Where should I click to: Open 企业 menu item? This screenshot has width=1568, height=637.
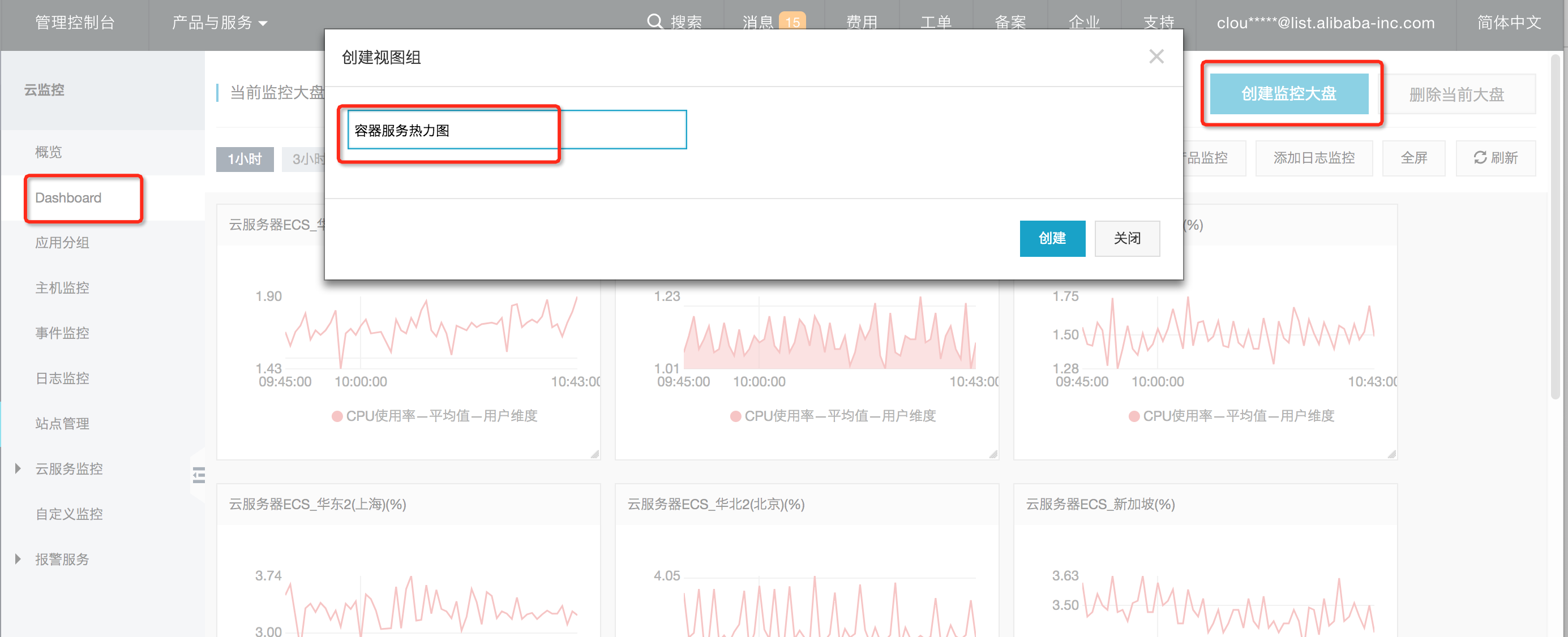click(1084, 23)
